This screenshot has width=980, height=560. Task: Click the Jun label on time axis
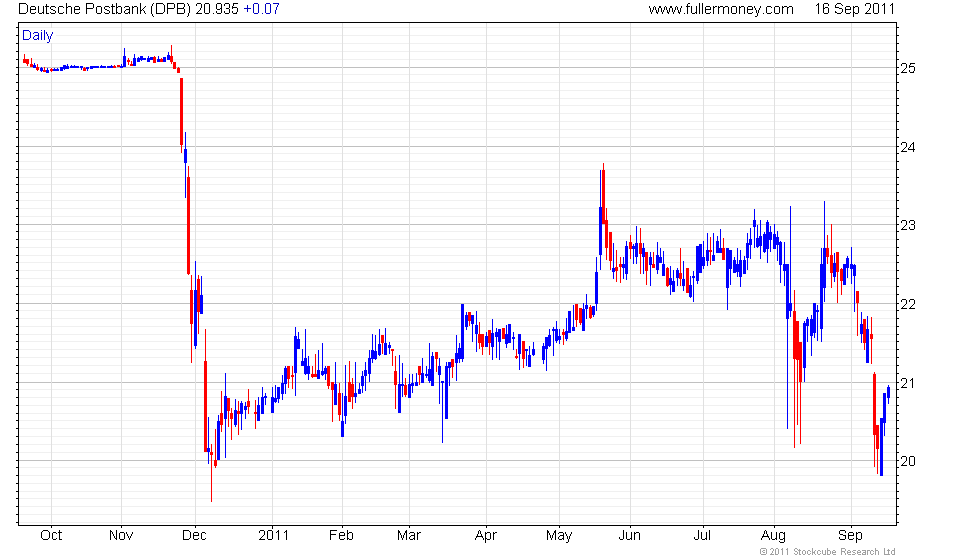pyautogui.click(x=629, y=536)
